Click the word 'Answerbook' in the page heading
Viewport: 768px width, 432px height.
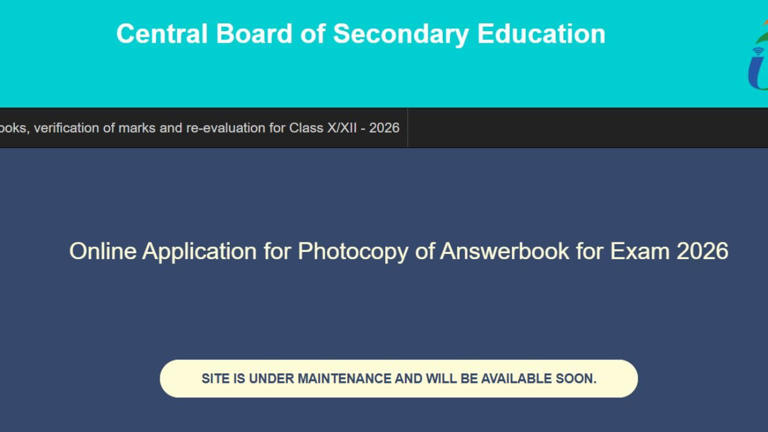click(x=504, y=251)
